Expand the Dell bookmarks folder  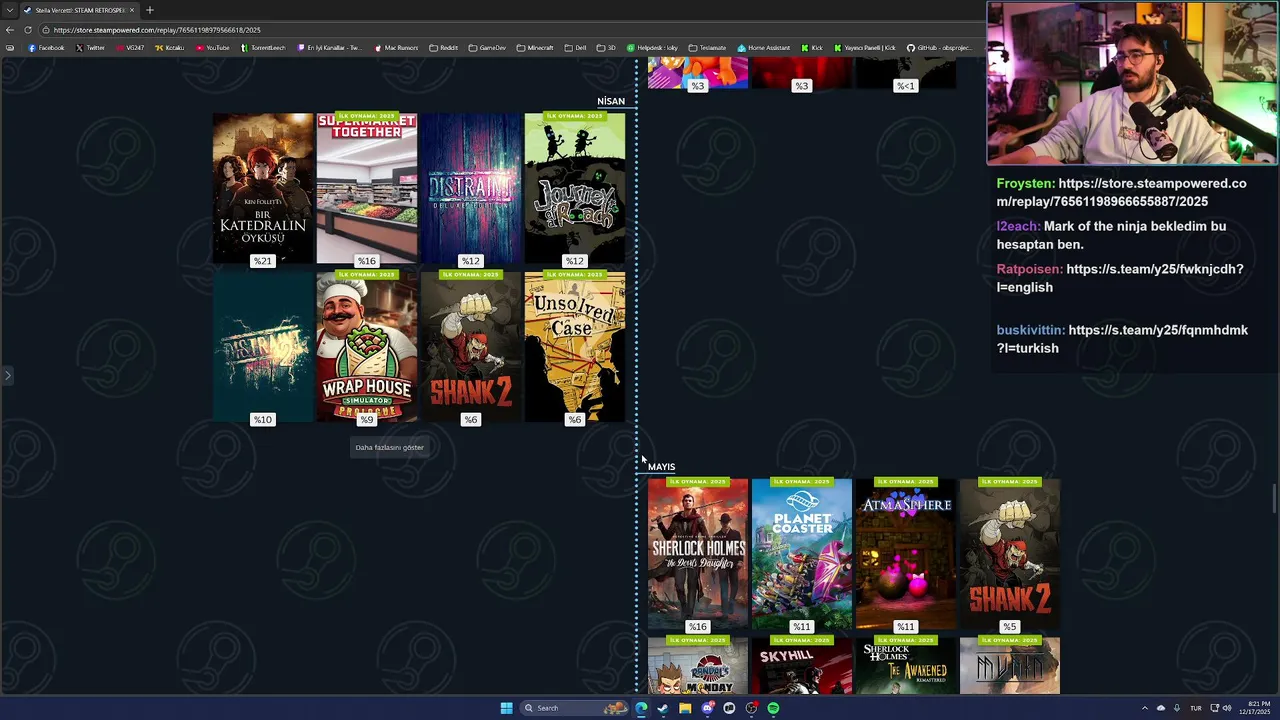(x=575, y=48)
